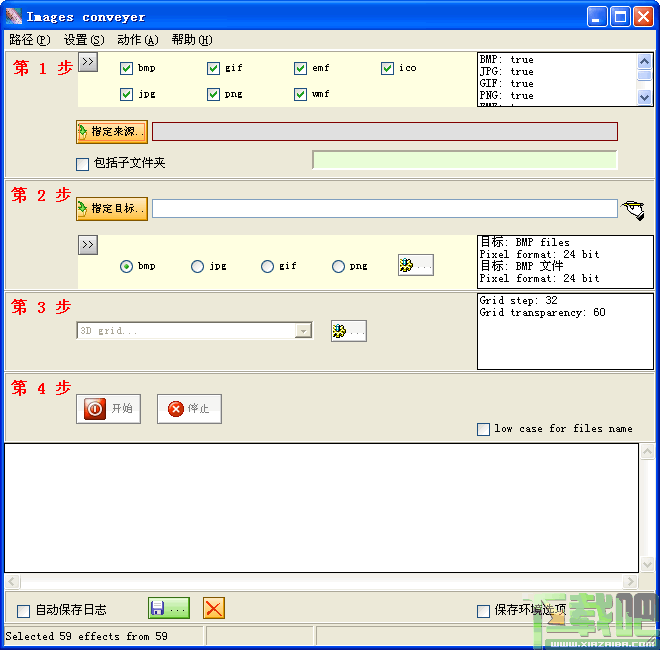Image resolution: width=660 pixels, height=650 pixels.
Task: Open the 设置(S) menu
Action: coord(84,40)
